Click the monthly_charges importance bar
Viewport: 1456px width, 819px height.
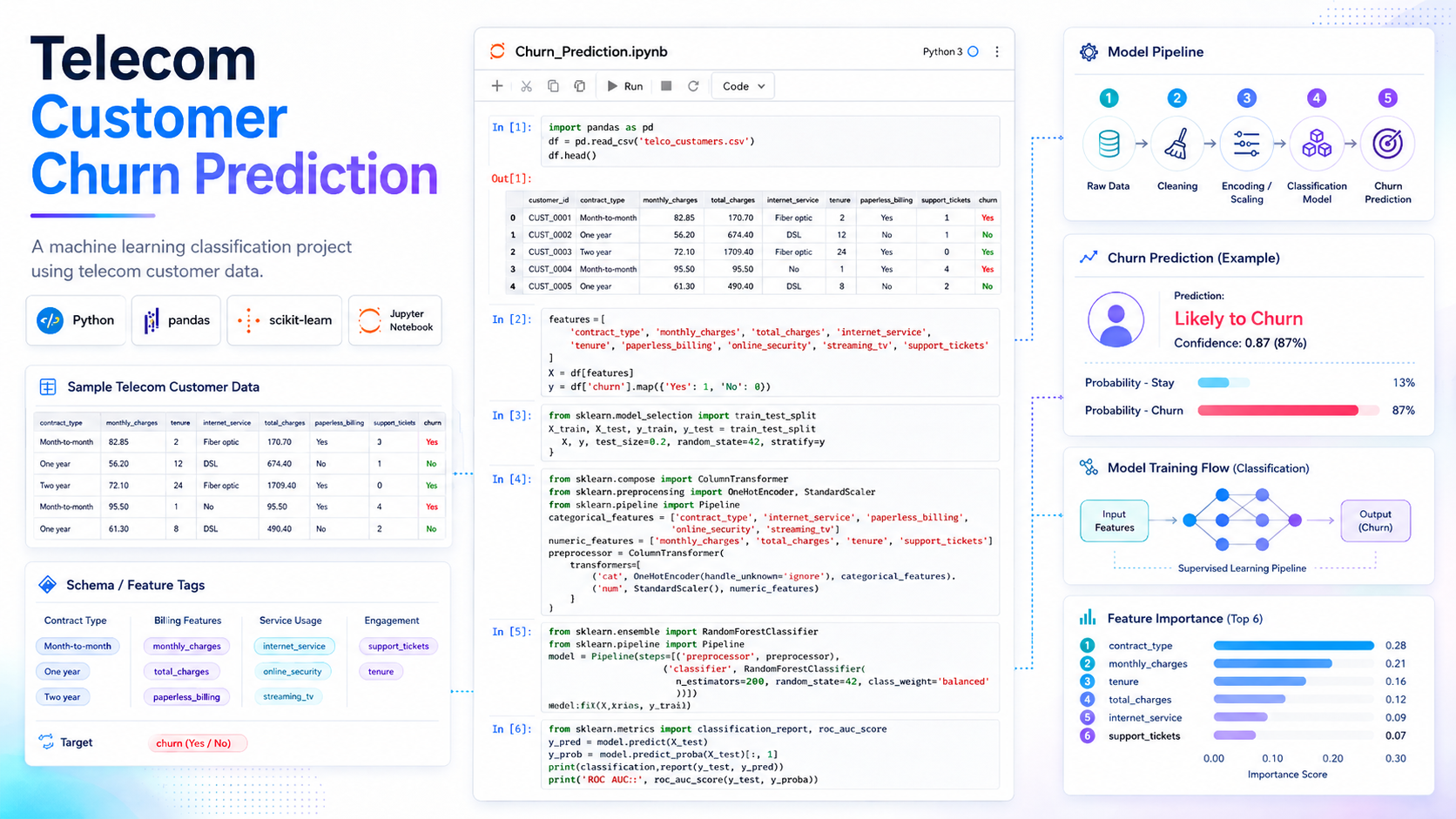1273,663
